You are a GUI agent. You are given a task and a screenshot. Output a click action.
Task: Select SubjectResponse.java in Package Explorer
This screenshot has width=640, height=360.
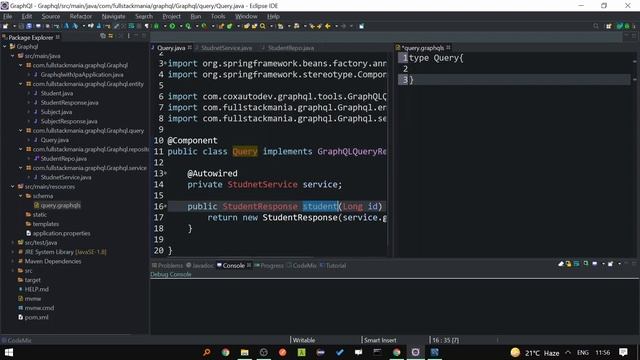point(69,121)
